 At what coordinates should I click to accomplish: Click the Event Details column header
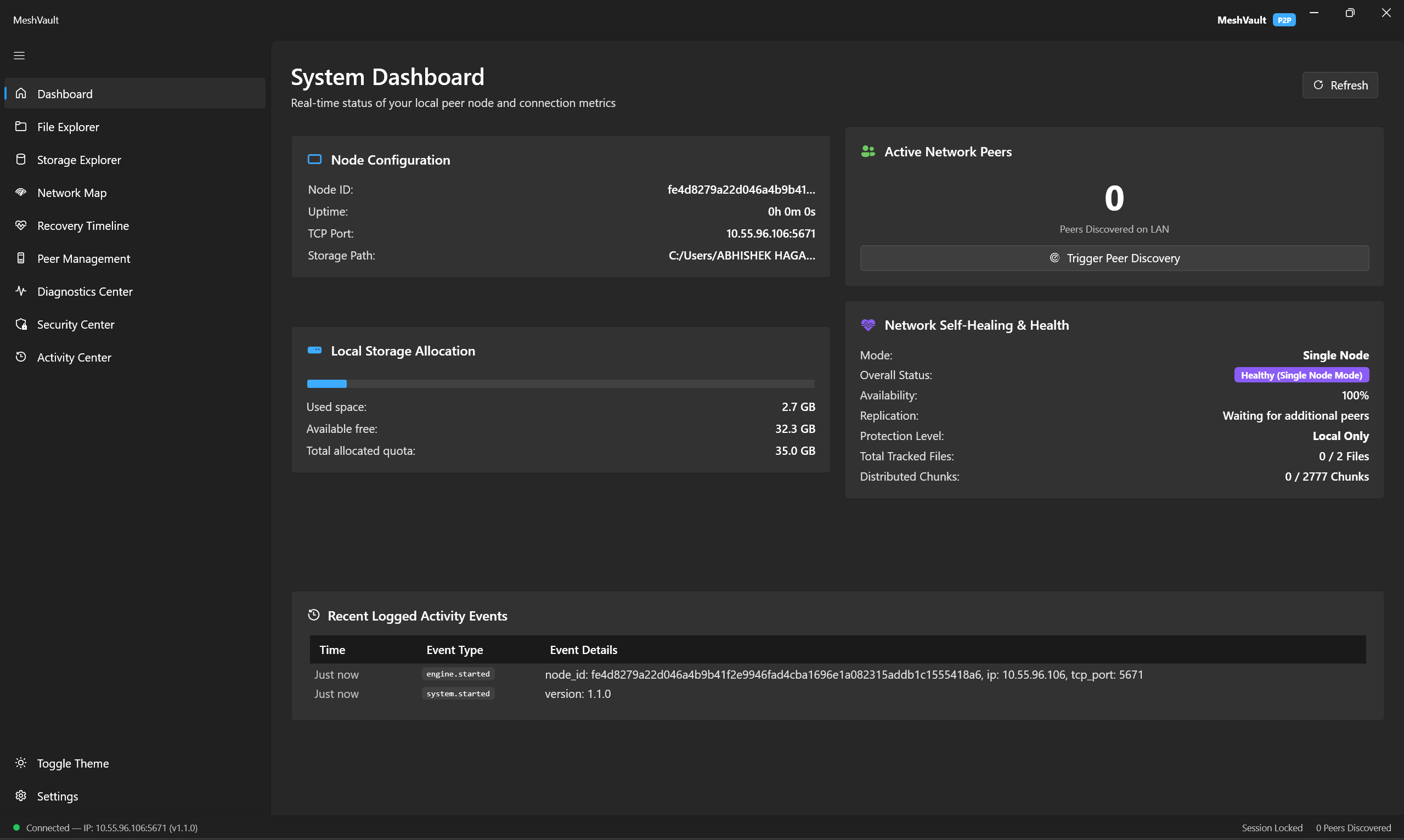click(583, 649)
